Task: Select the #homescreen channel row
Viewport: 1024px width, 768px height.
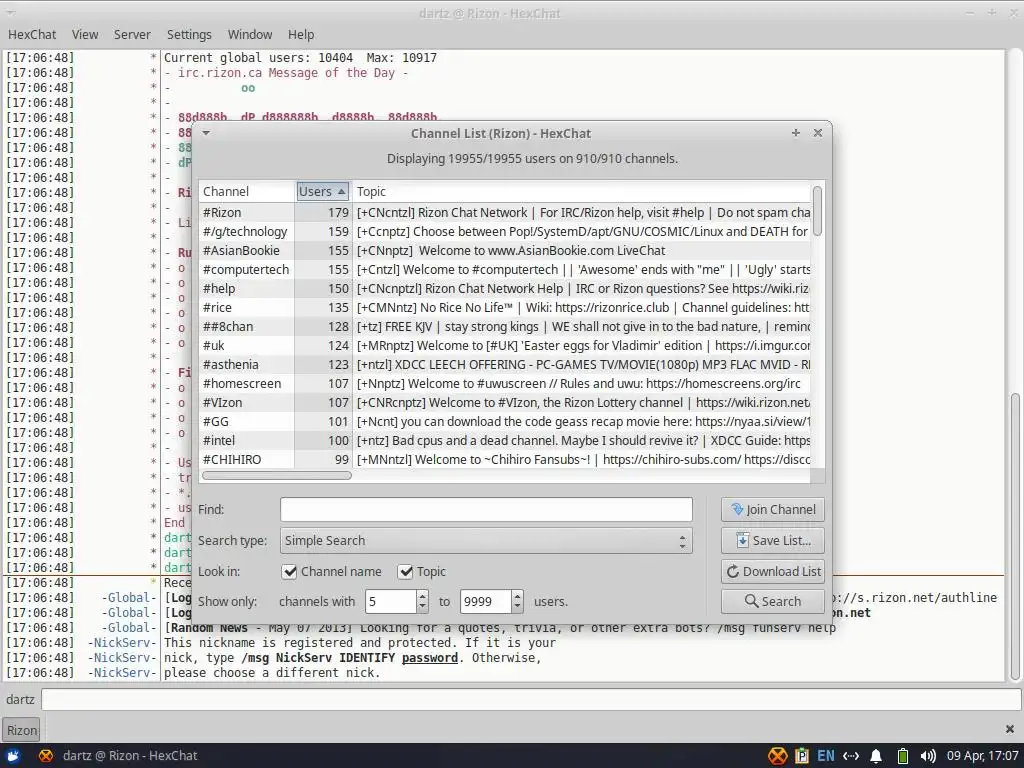Action: click(505, 383)
